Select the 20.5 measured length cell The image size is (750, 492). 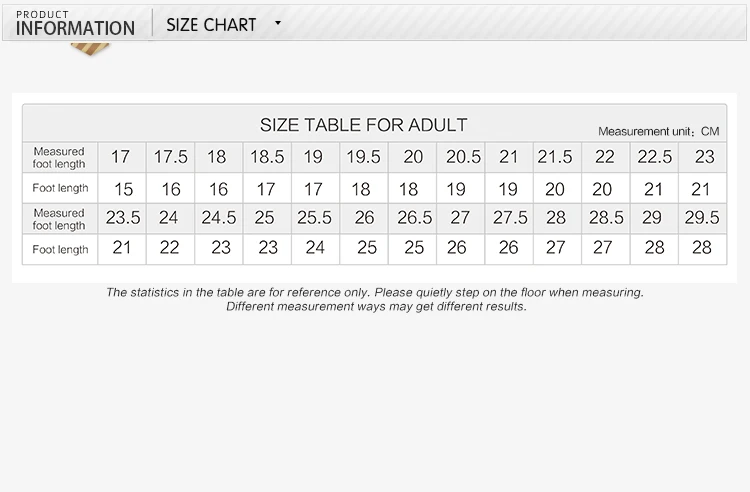point(463,157)
